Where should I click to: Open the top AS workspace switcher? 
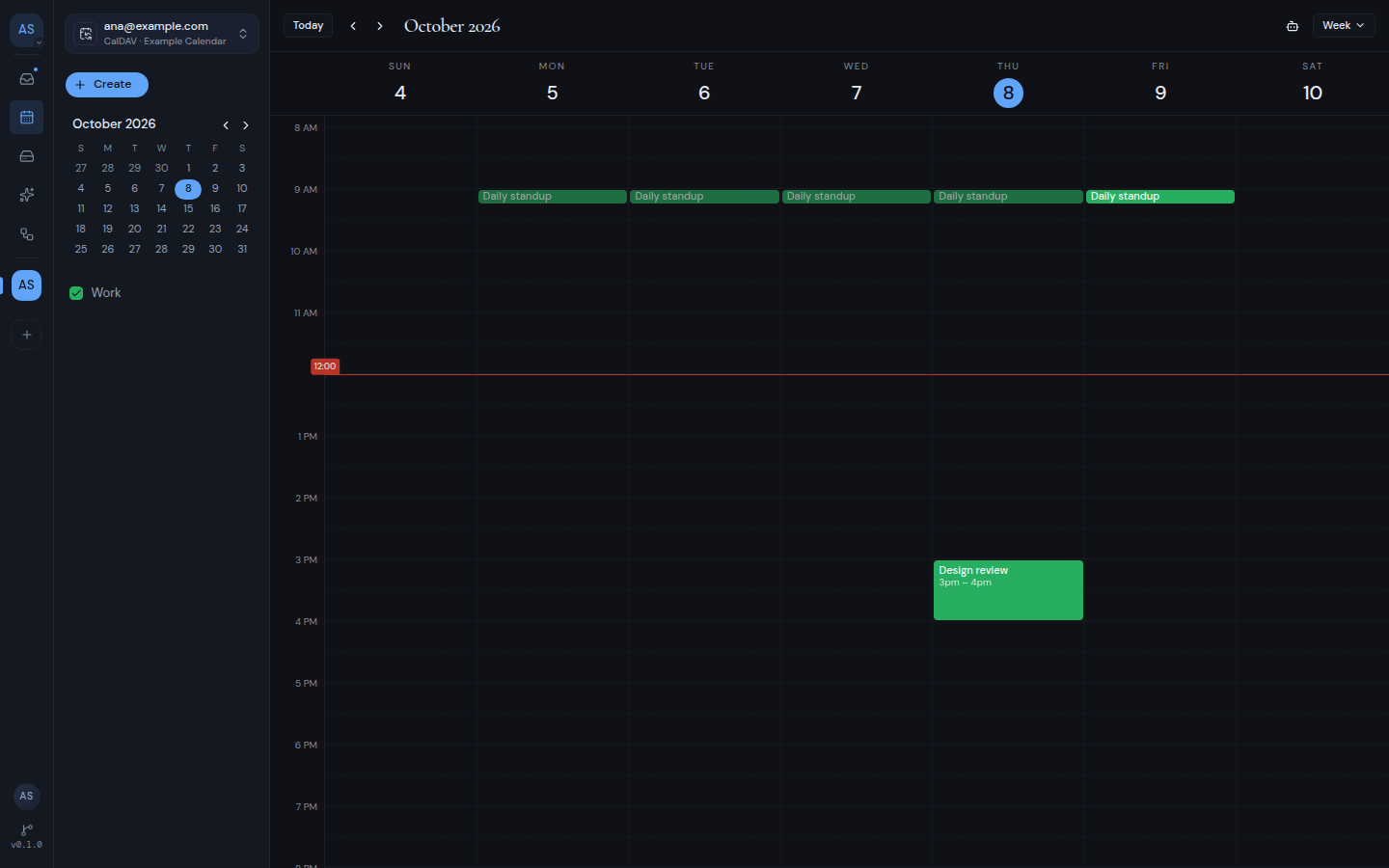[x=27, y=30]
